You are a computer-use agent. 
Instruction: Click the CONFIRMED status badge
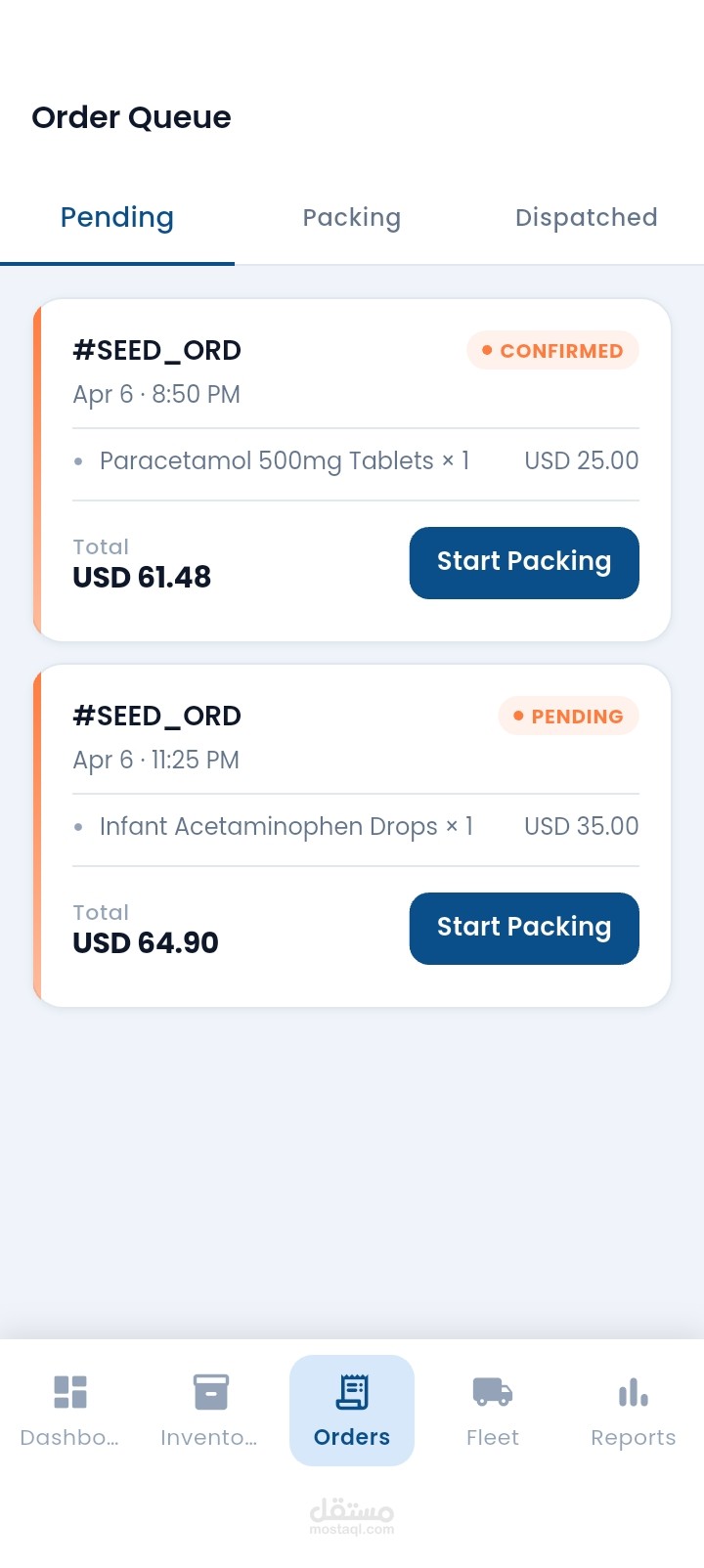(x=552, y=351)
